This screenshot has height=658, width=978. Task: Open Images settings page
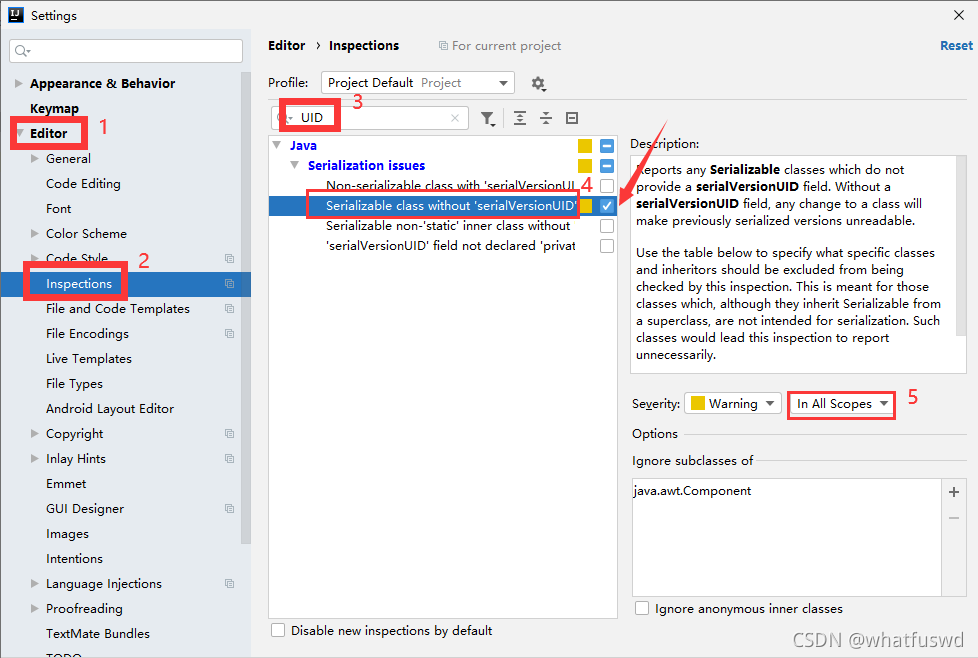click(67, 534)
